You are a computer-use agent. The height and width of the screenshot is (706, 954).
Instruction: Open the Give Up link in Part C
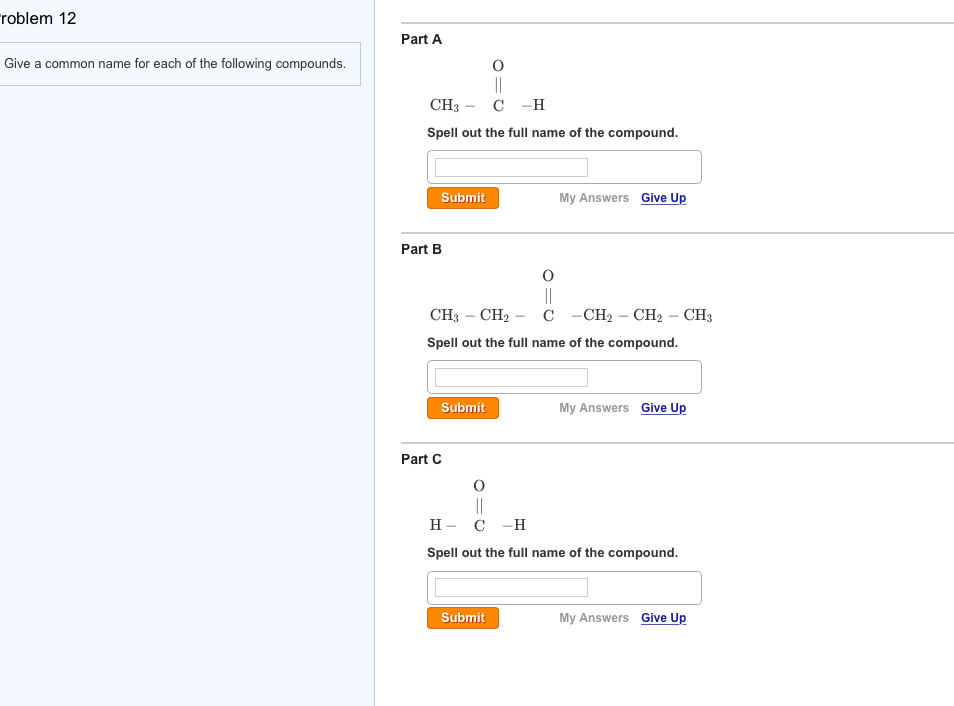tap(663, 617)
